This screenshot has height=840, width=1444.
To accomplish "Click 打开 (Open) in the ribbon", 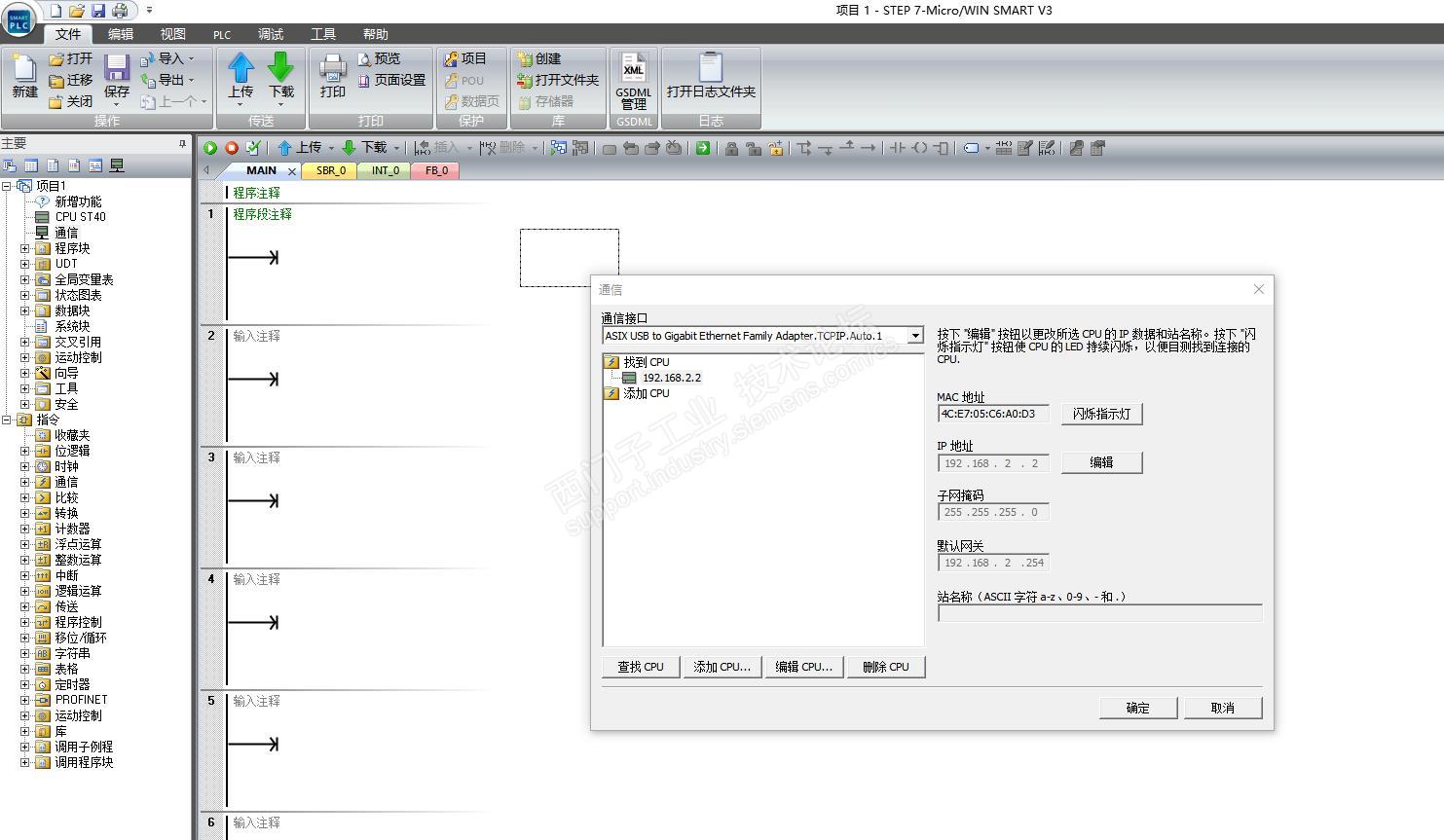I will click(x=71, y=58).
